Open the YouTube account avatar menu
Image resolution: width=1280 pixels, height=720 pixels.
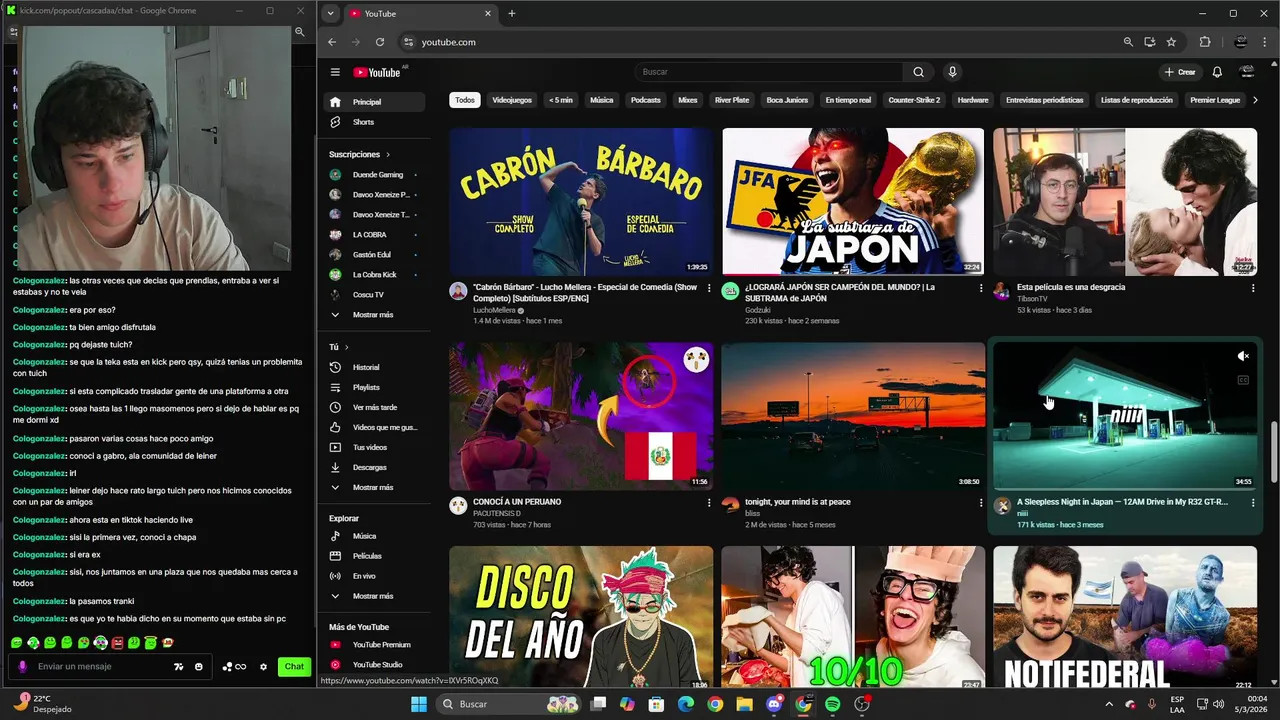tap(1247, 72)
